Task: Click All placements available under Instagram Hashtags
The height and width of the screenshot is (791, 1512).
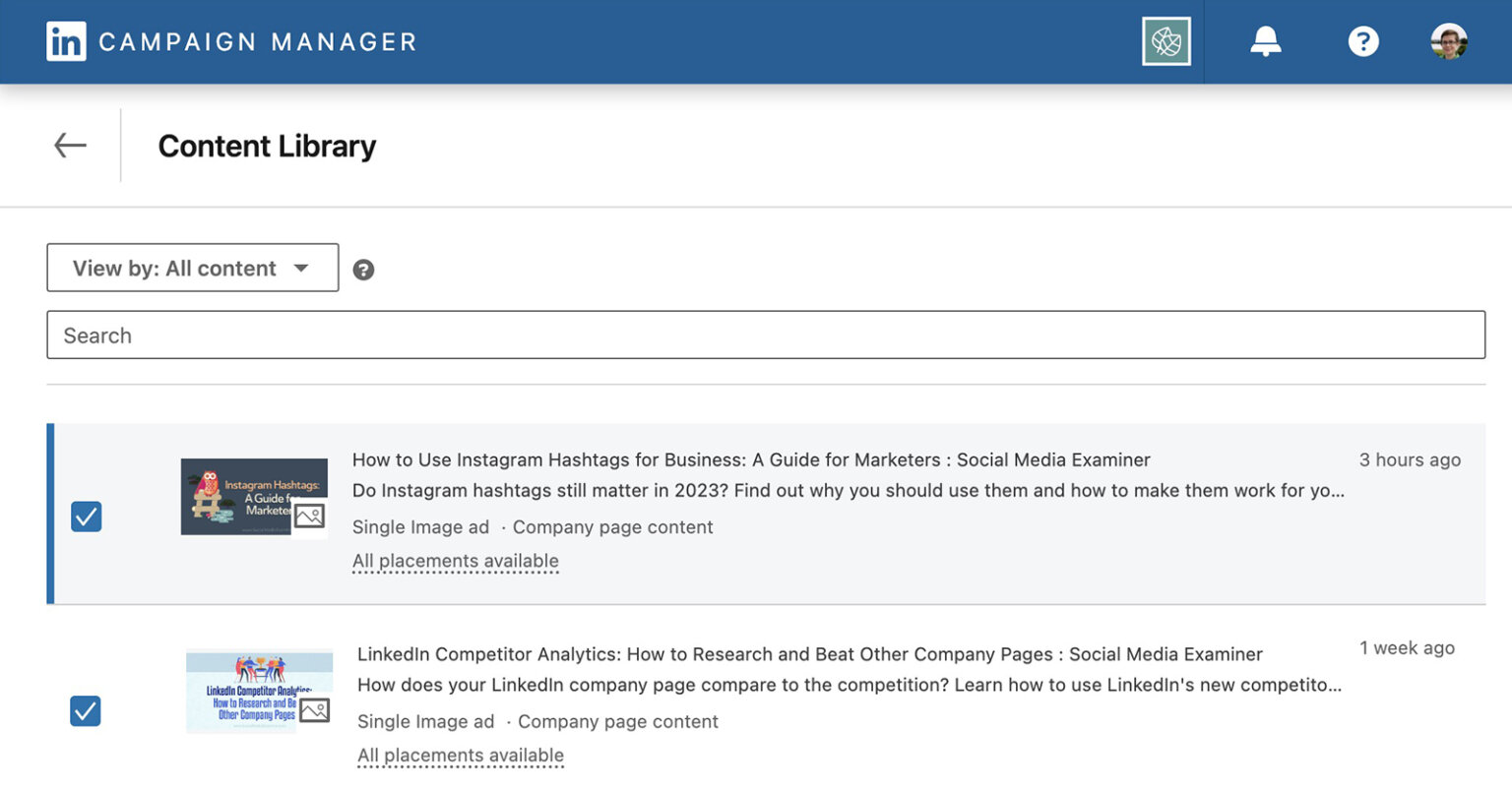Action: [455, 560]
